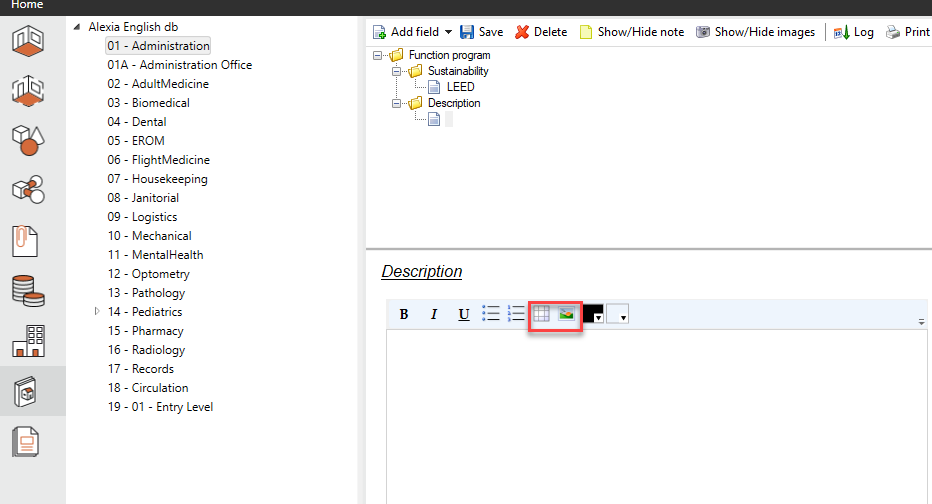Collapse the Sustainability folder node

coord(395,72)
